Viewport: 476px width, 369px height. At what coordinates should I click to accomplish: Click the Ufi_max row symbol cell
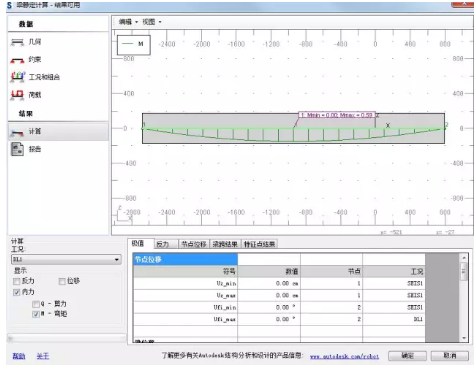(185, 319)
